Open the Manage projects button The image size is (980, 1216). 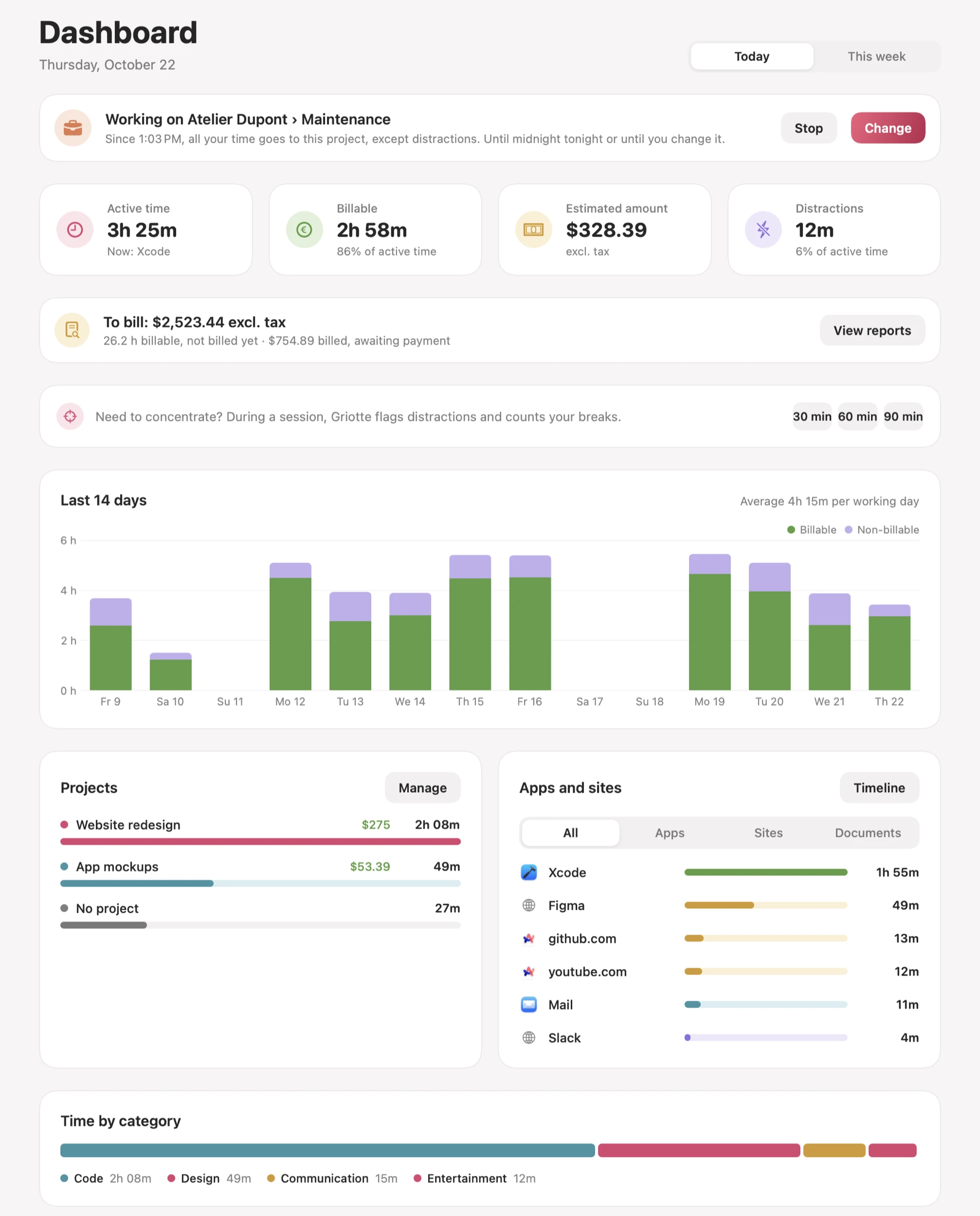(x=423, y=787)
